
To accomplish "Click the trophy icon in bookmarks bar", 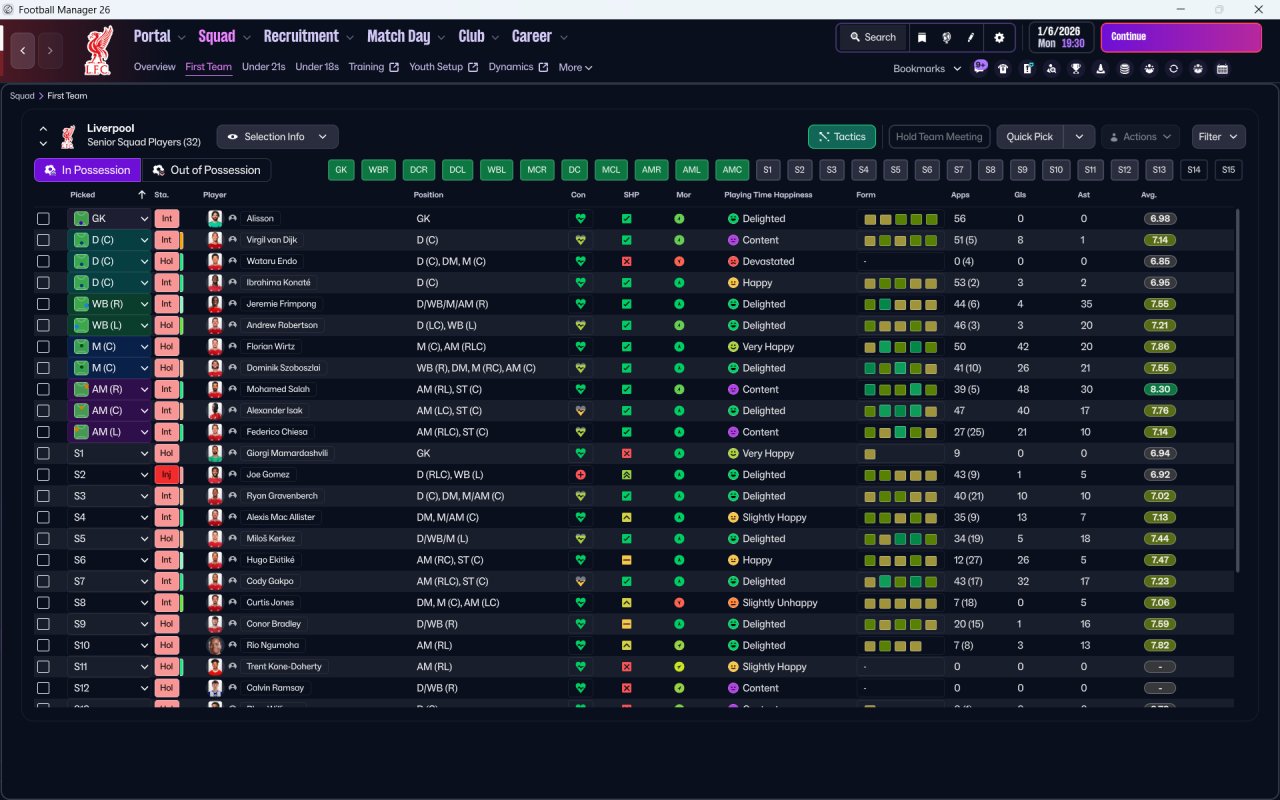I will coord(1076,69).
